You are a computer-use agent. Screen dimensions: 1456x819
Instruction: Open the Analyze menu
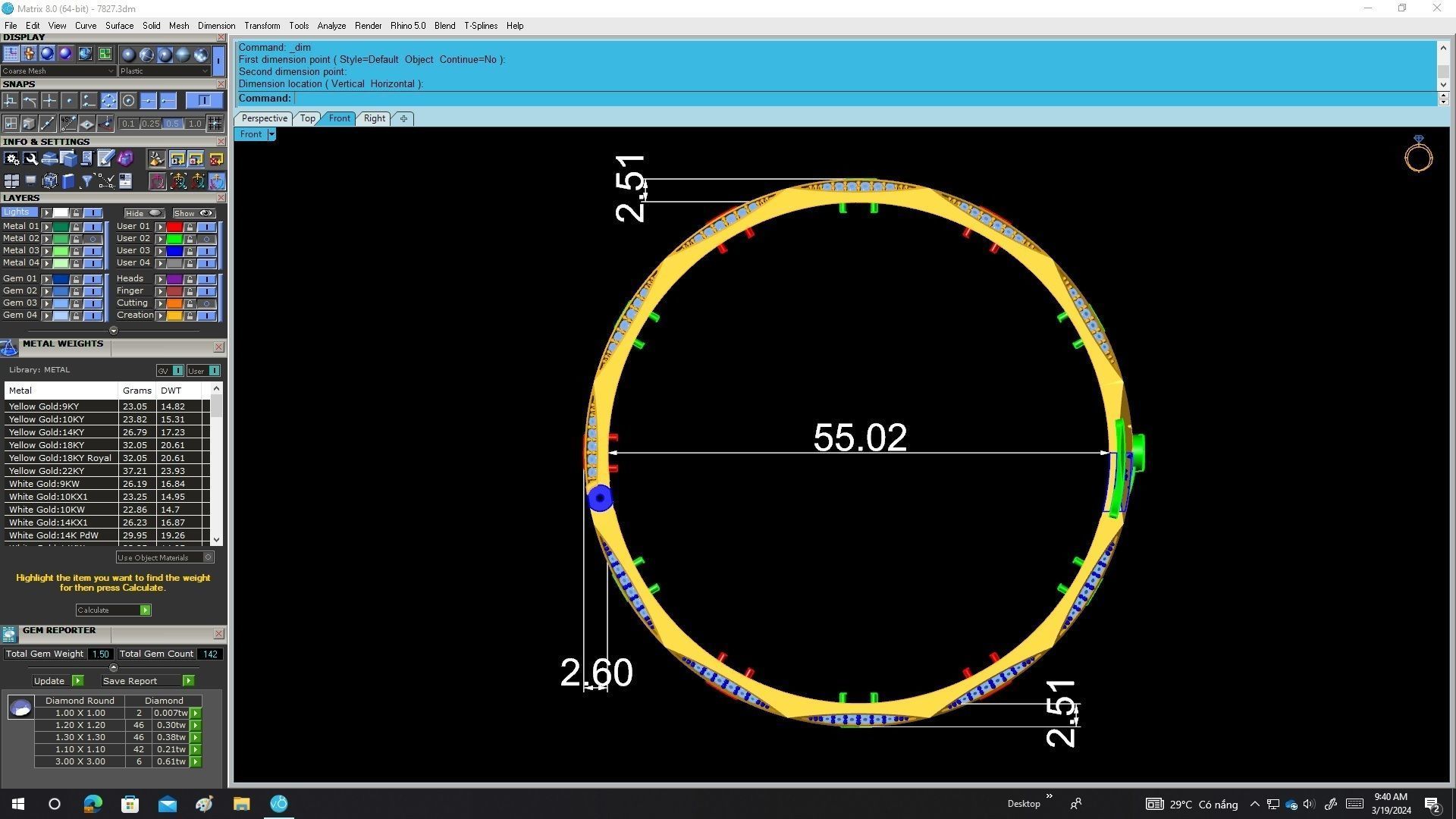(x=331, y=26)
